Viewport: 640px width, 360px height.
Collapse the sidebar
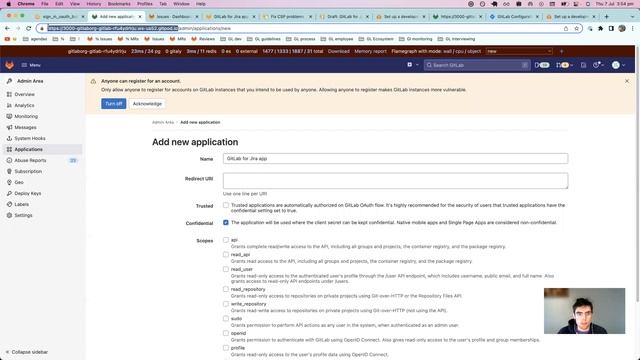point(27,352)
